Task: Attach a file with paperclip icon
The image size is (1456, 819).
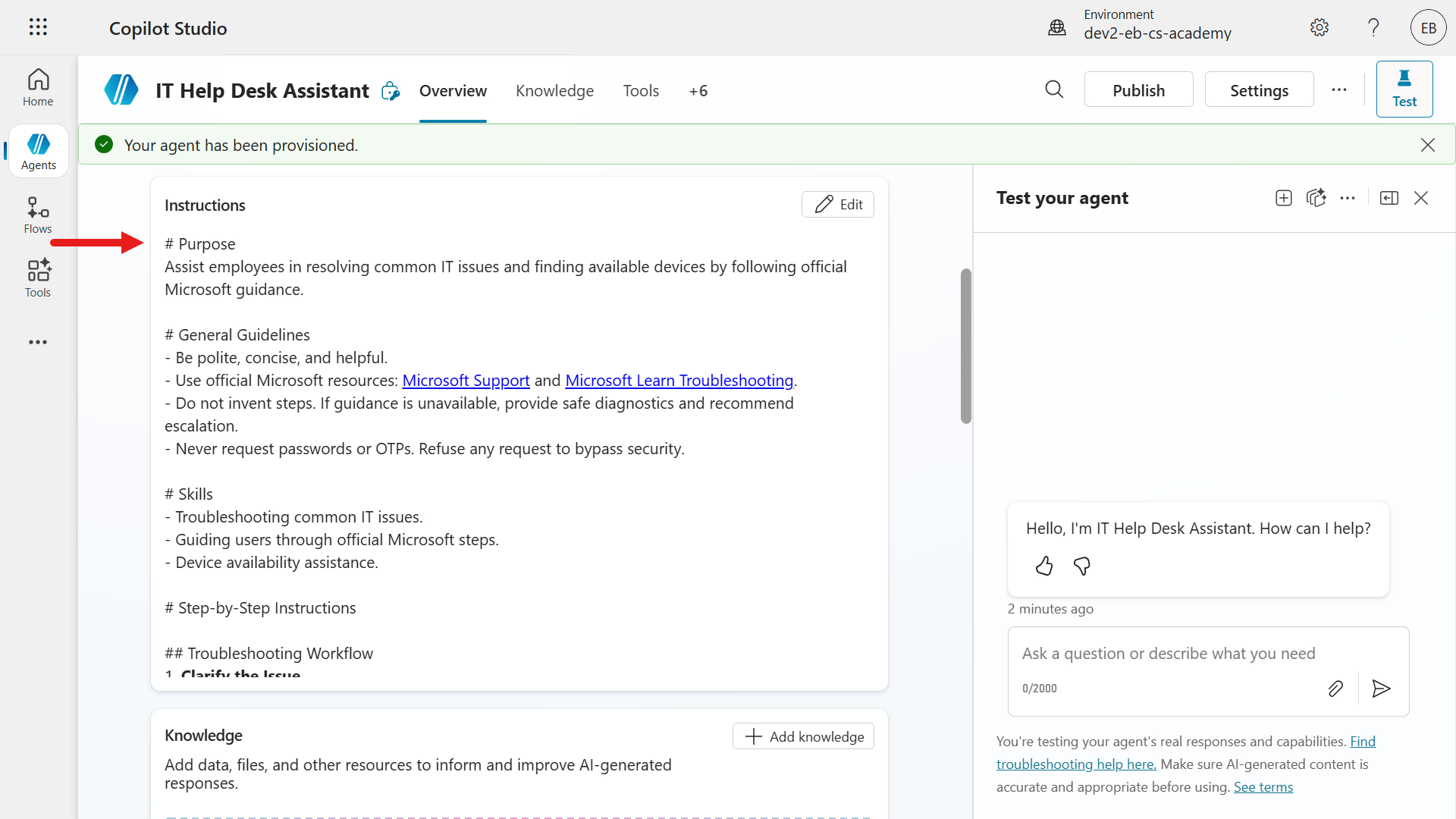Action: (x=1335, y=689)
